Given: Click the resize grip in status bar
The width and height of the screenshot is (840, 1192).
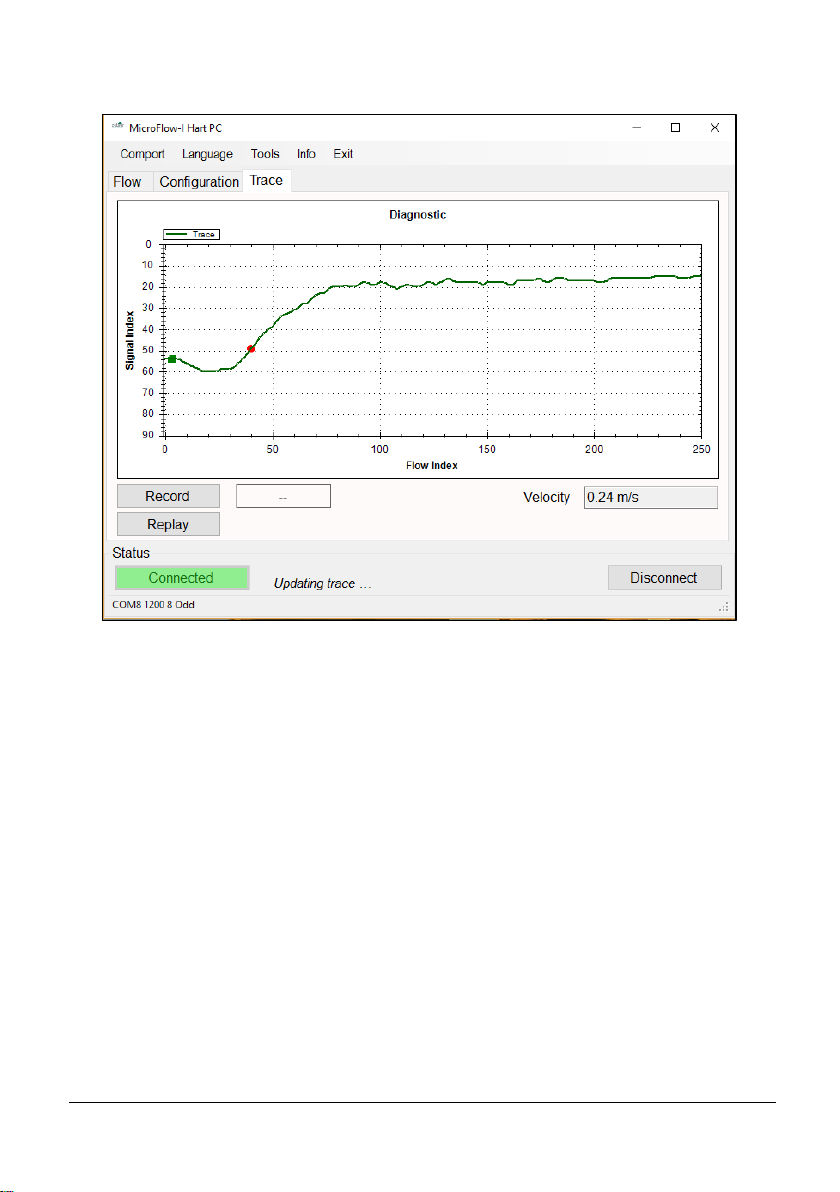Looking at the screenshot, I should (724, 607).
